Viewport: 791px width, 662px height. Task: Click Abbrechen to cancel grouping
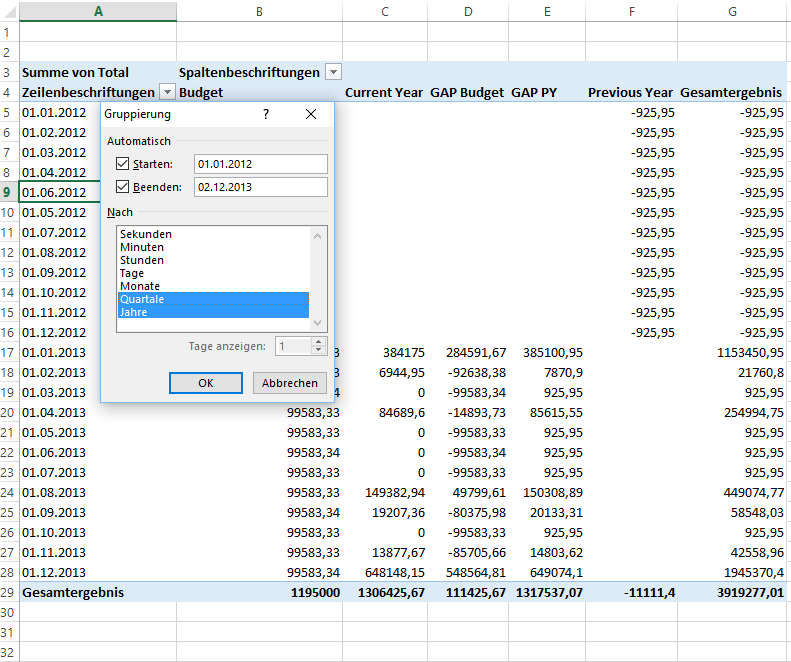(x=290, y=383)
